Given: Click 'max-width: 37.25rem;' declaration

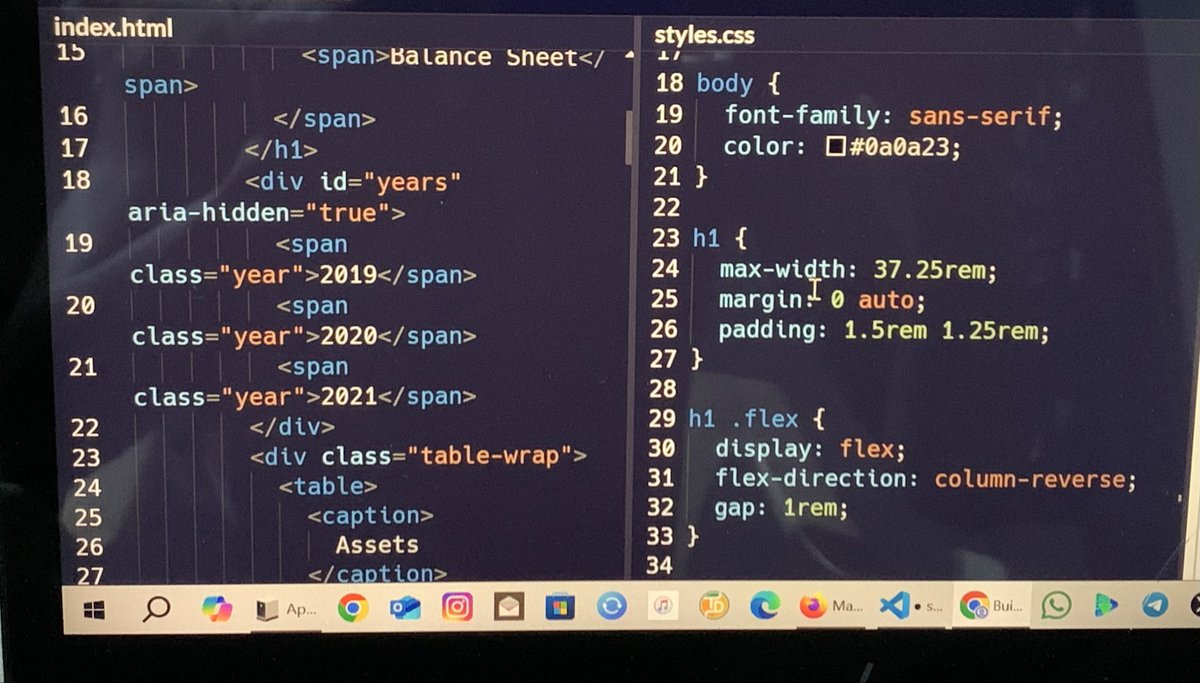Looking at the screenshot, I should [x=858, y=270].
